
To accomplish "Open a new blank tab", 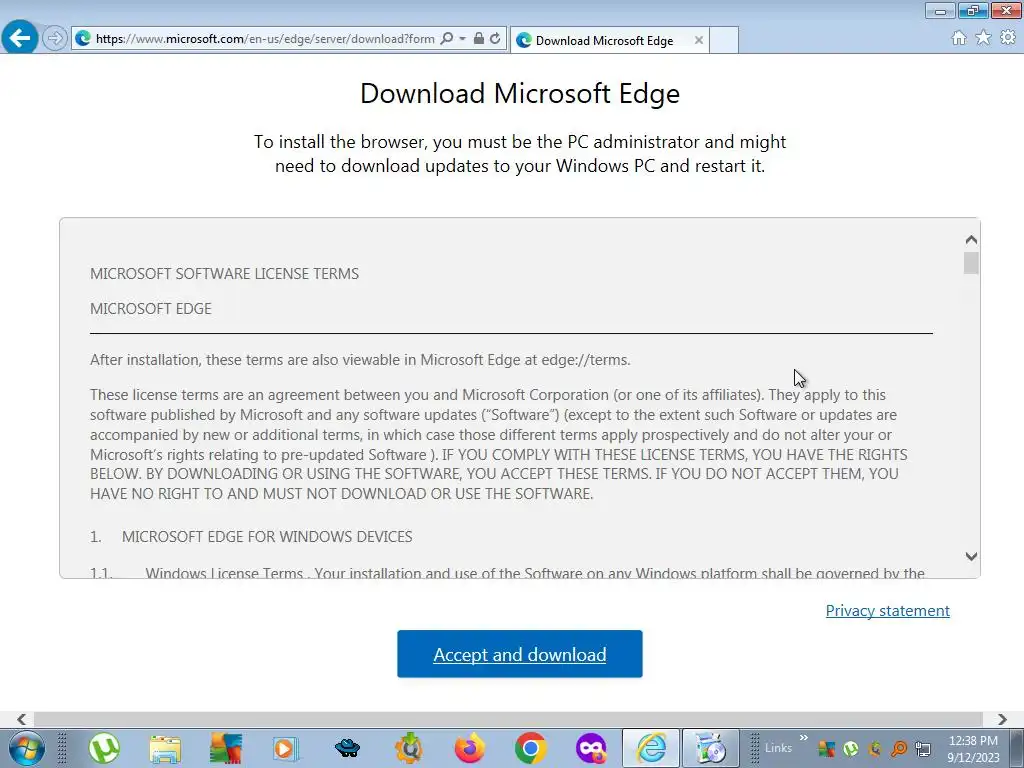I will coord(724,40).
